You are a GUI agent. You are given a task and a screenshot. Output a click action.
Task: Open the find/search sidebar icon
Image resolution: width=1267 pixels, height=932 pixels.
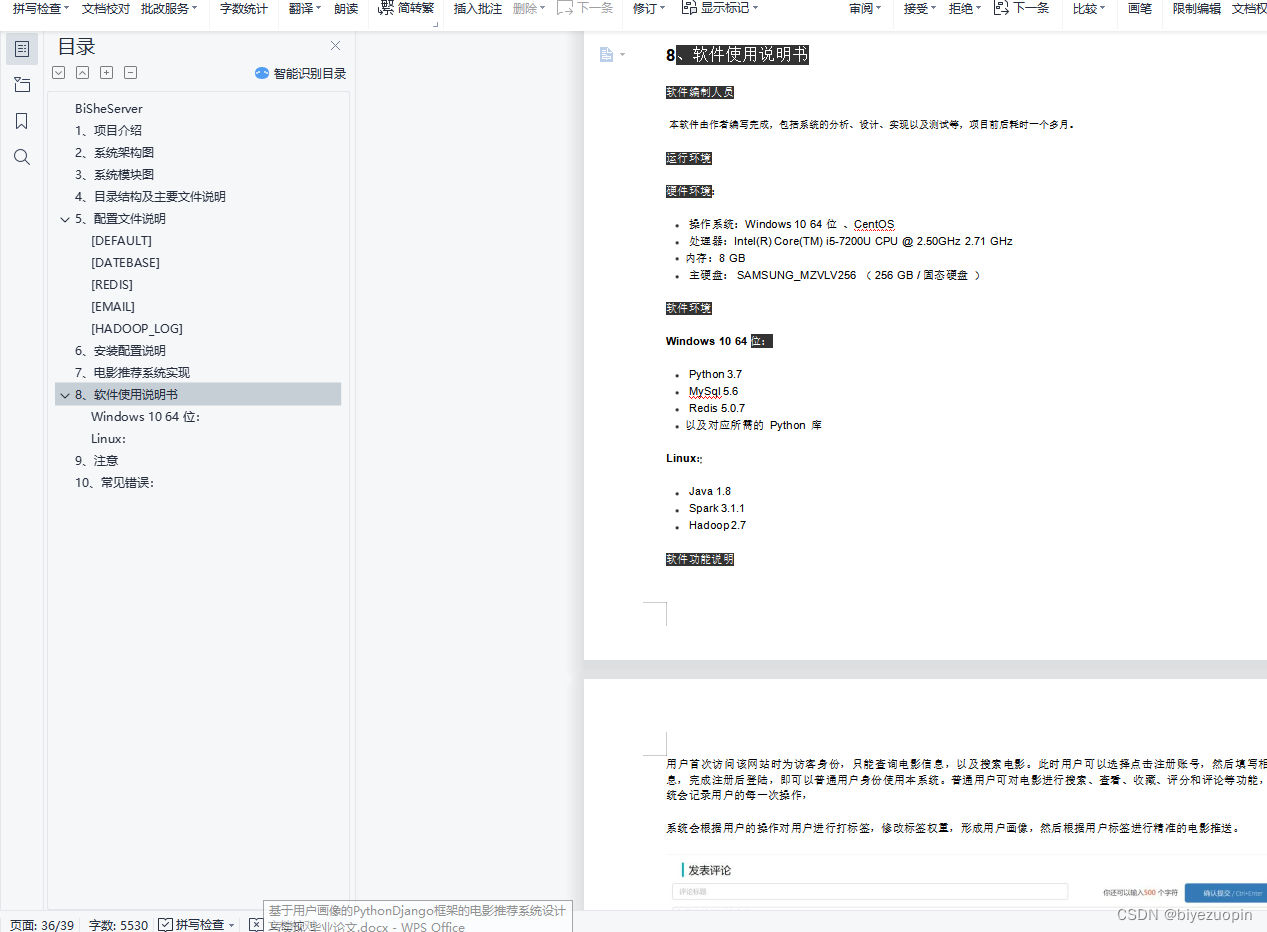22,157
